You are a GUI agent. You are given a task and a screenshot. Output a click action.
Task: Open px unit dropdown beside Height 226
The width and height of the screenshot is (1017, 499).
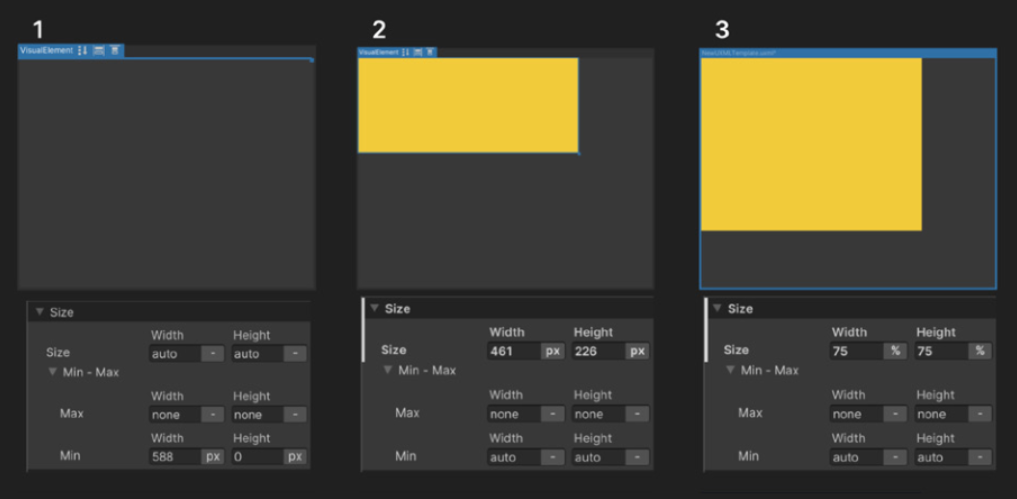[637, 351]
